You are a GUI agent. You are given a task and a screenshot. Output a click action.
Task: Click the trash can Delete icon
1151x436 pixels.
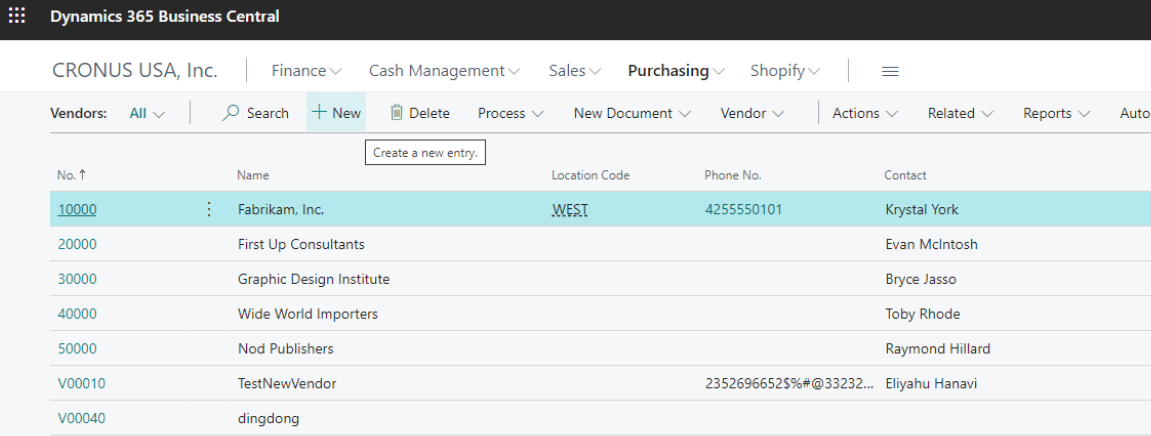coord(396,112)
